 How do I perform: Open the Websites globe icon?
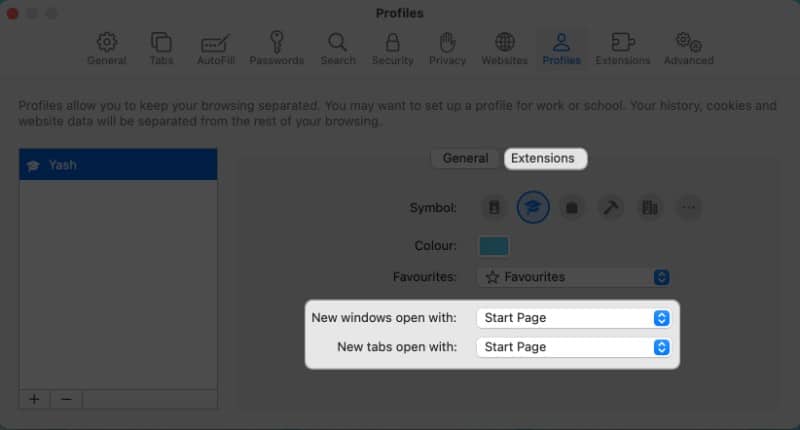coord(504,47)
